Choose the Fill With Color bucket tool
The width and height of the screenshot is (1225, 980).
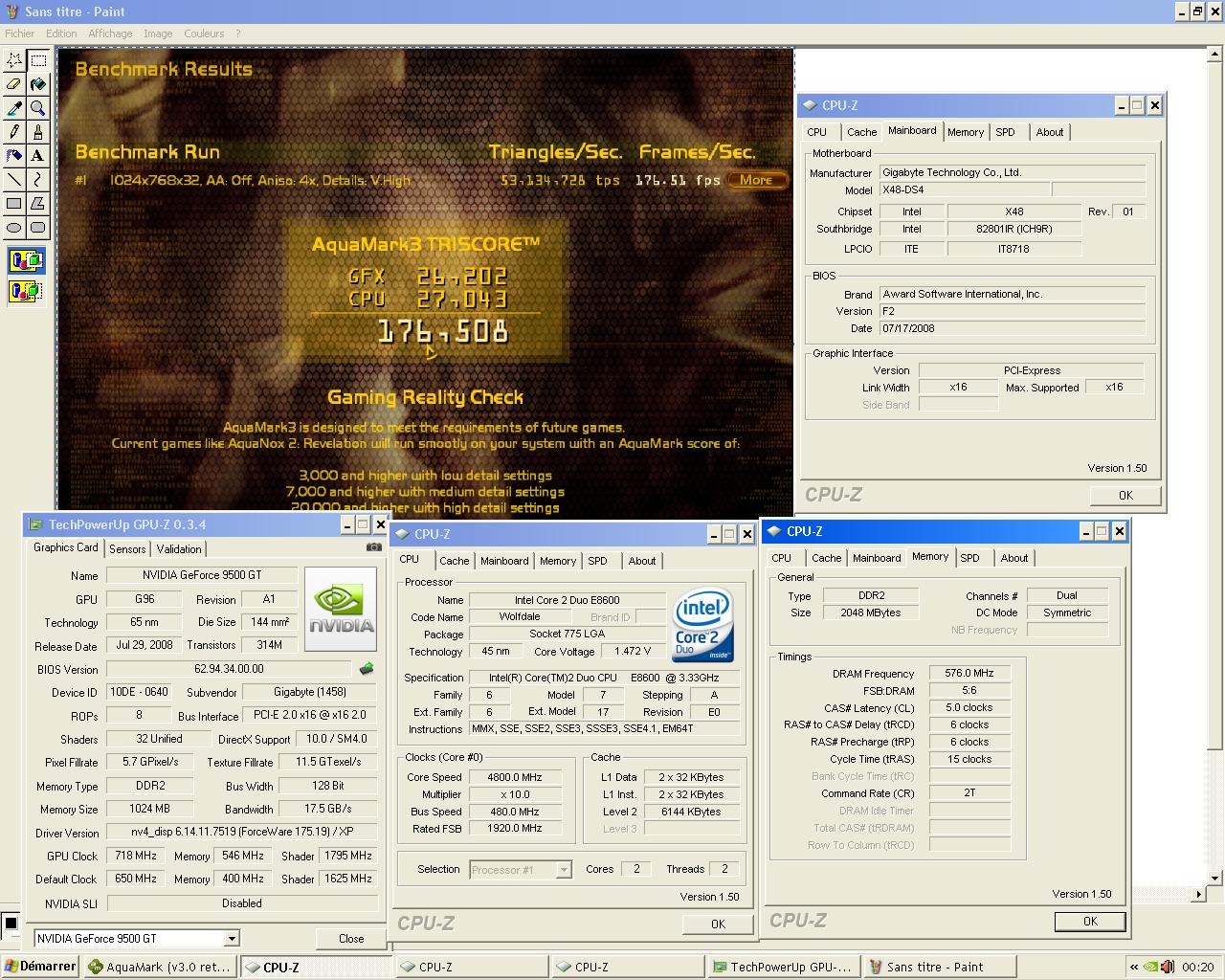point(38,84)
